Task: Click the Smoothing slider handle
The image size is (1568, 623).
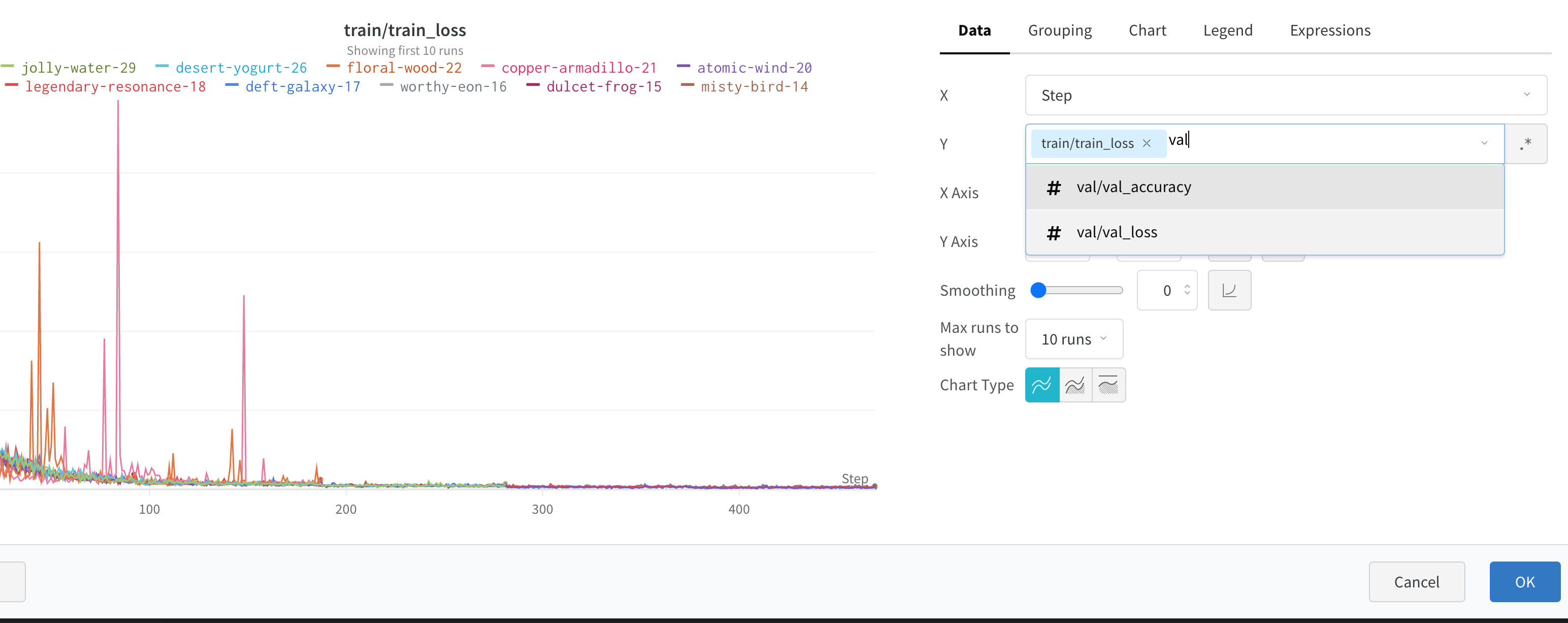Action: [1038, 291]
